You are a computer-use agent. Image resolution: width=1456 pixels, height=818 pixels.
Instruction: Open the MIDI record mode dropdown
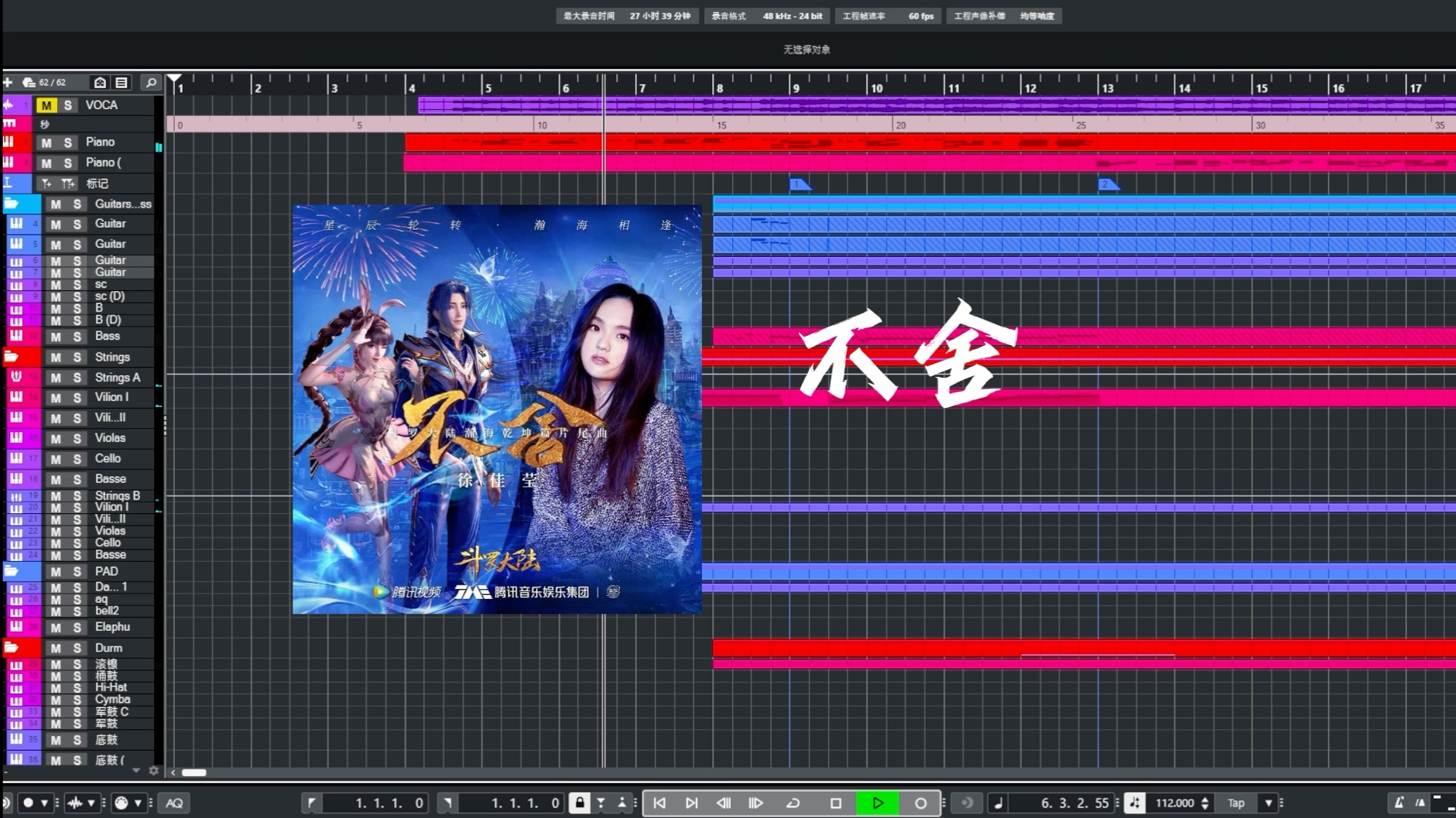[138, 803]
